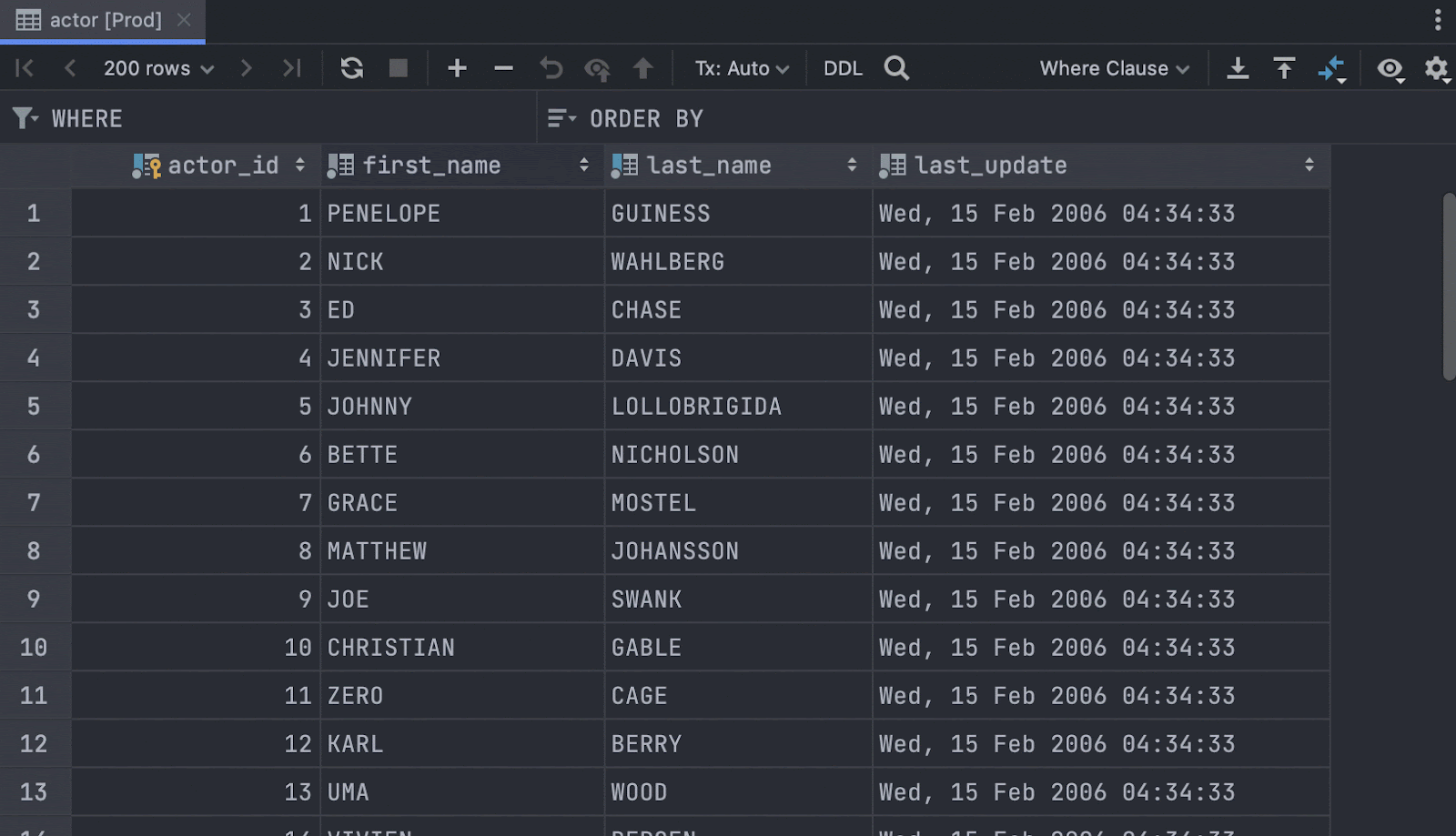Toggle sort on last_name column

(x=852, y=165)
